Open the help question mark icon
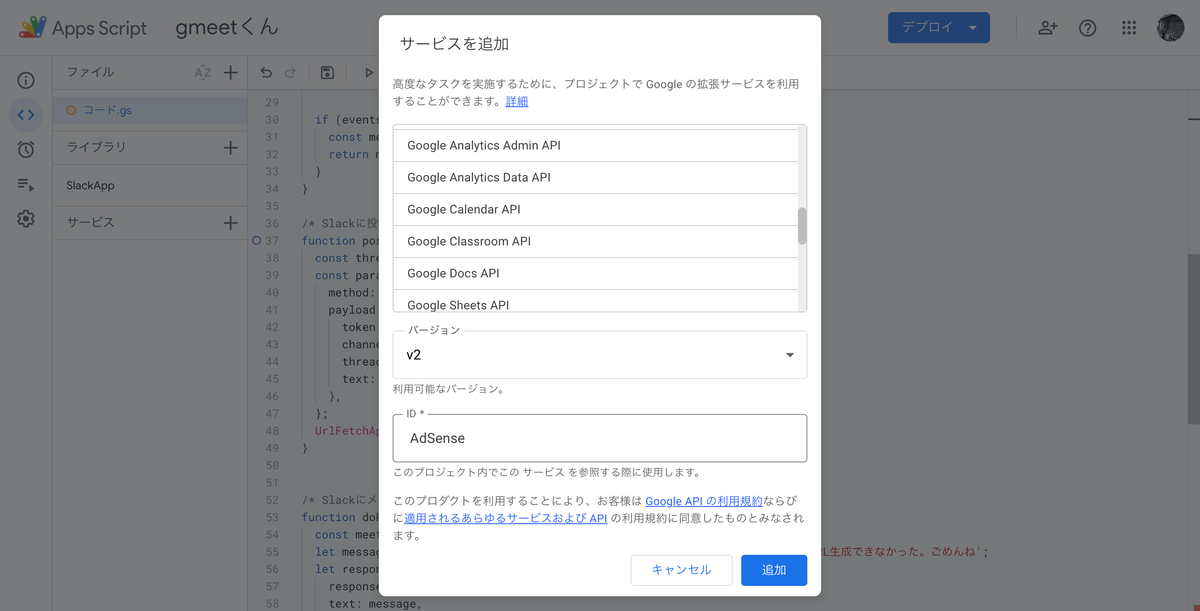This screenshot has height=611, width=1200. pyautogui.click(x=1088, y=28)
